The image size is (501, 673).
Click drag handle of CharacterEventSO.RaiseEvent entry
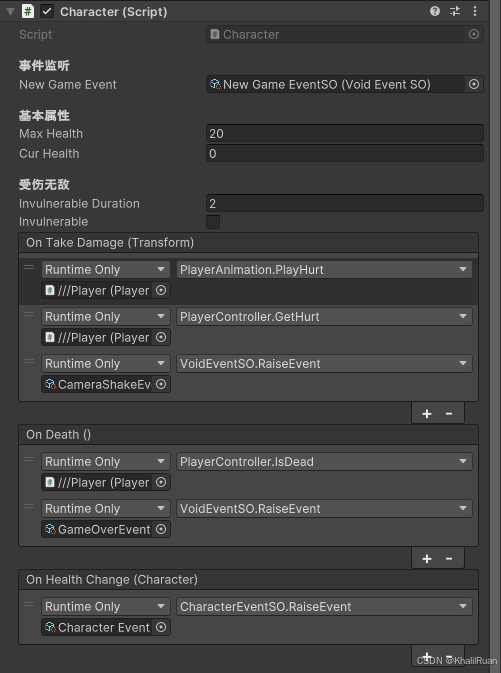[29, 604]
